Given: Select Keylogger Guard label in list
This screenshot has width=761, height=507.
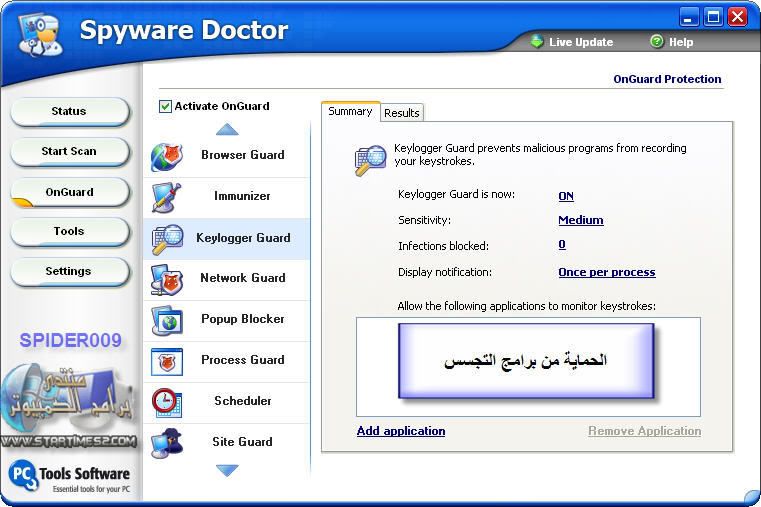Looking at the screenshot, I should pos(243,238).
